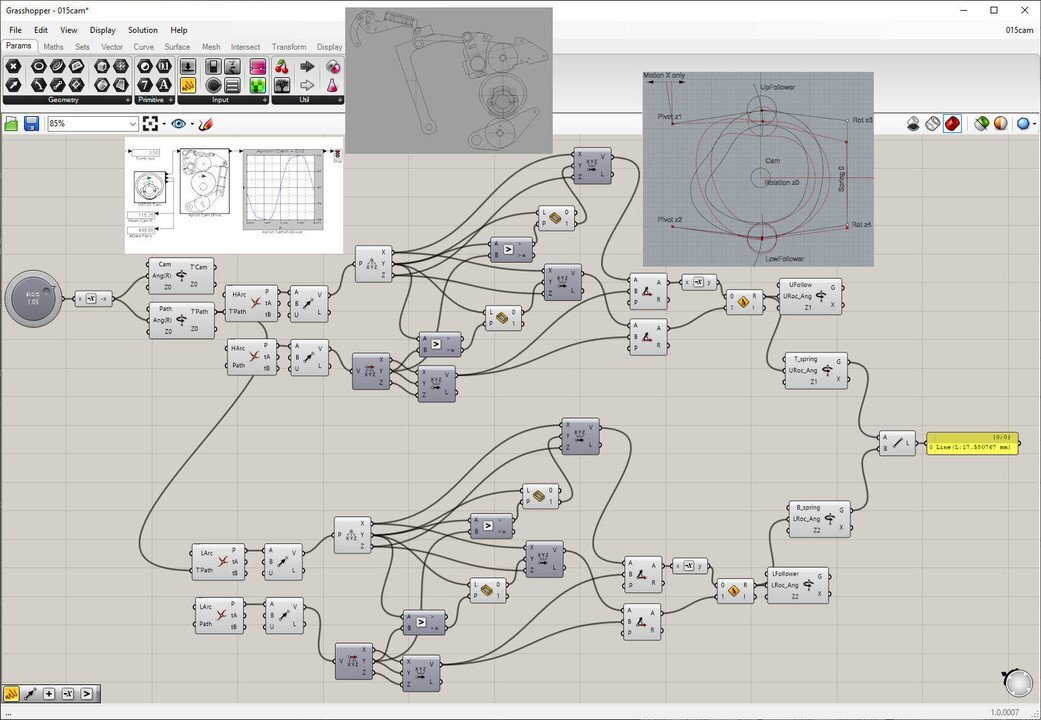Click the negative x shortcut button bottom-left
The height and width of the screenshot is (720, 1041).
click(68, 693)
